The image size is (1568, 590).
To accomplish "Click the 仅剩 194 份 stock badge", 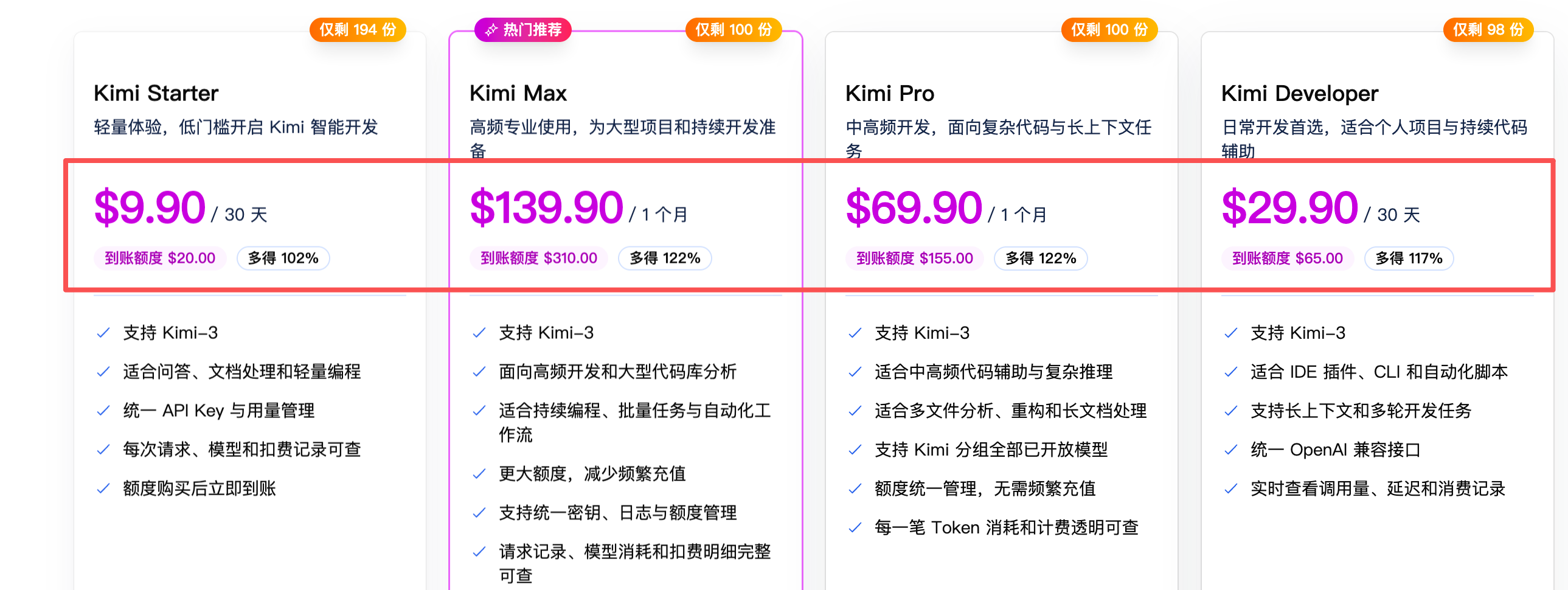I will click(x=358, y=29).
